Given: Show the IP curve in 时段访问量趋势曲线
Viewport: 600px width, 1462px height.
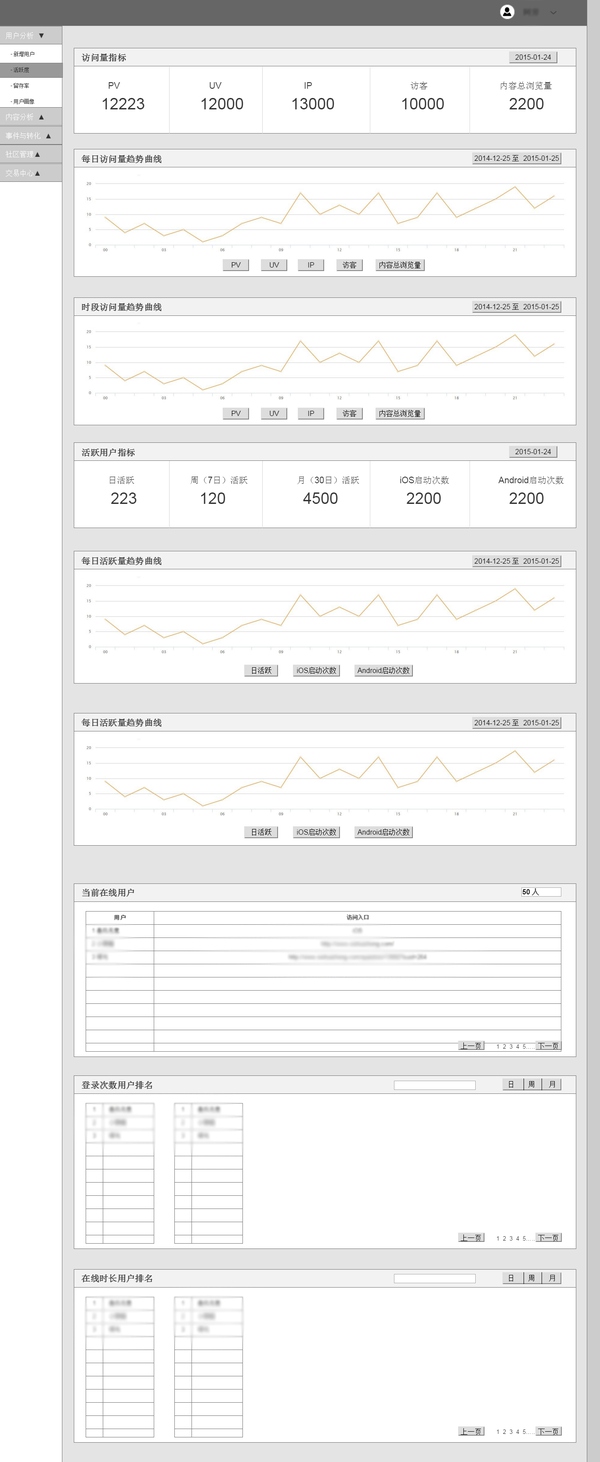Looking at the screenshot, I should 311,413.
